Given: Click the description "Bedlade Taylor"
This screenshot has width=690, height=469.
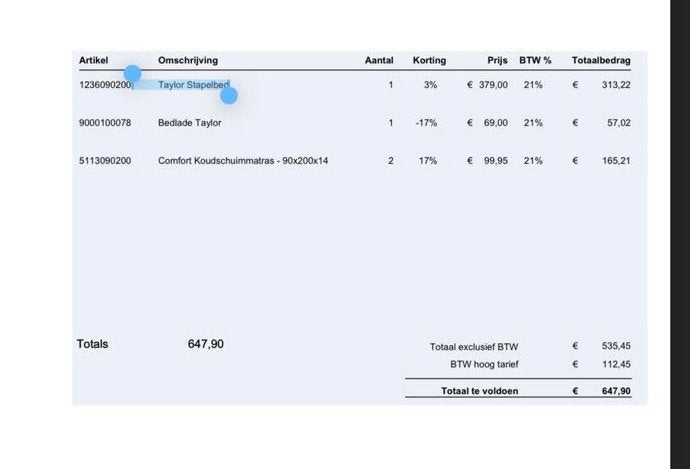Looking at the screenshot, I should 190,123.
